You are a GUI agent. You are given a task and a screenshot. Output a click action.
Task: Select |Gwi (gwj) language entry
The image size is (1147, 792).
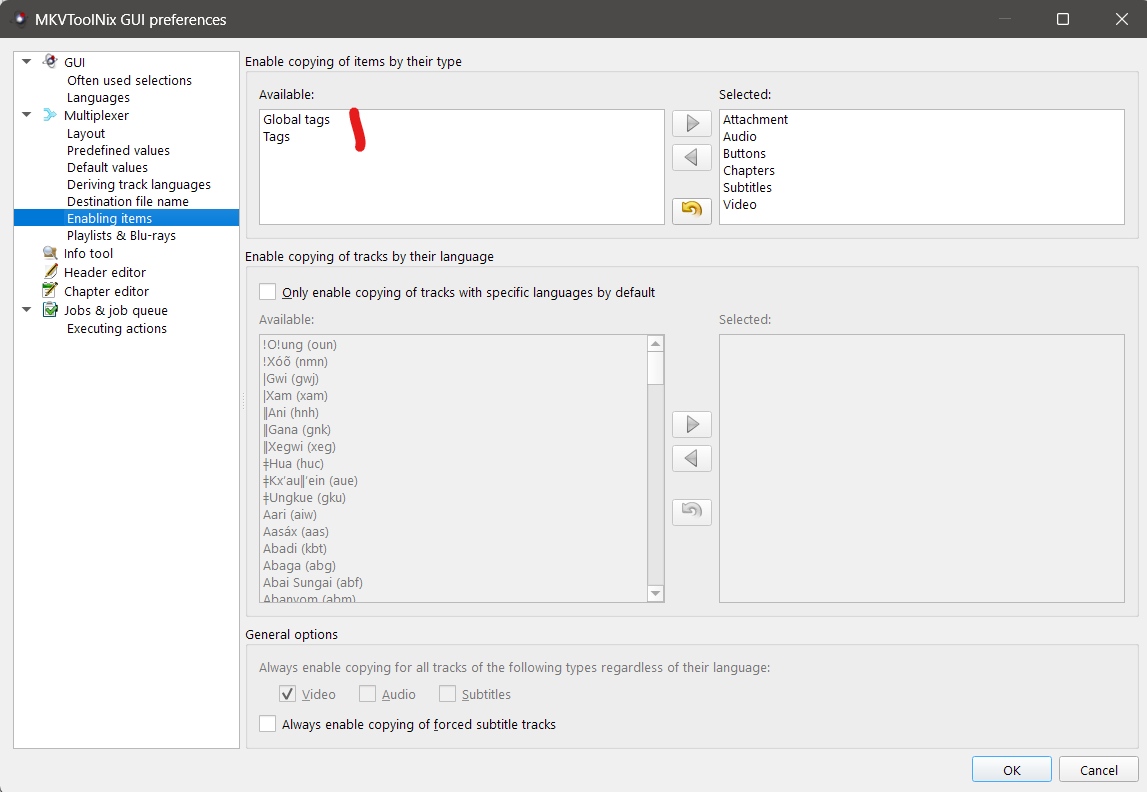click(291, 379)
